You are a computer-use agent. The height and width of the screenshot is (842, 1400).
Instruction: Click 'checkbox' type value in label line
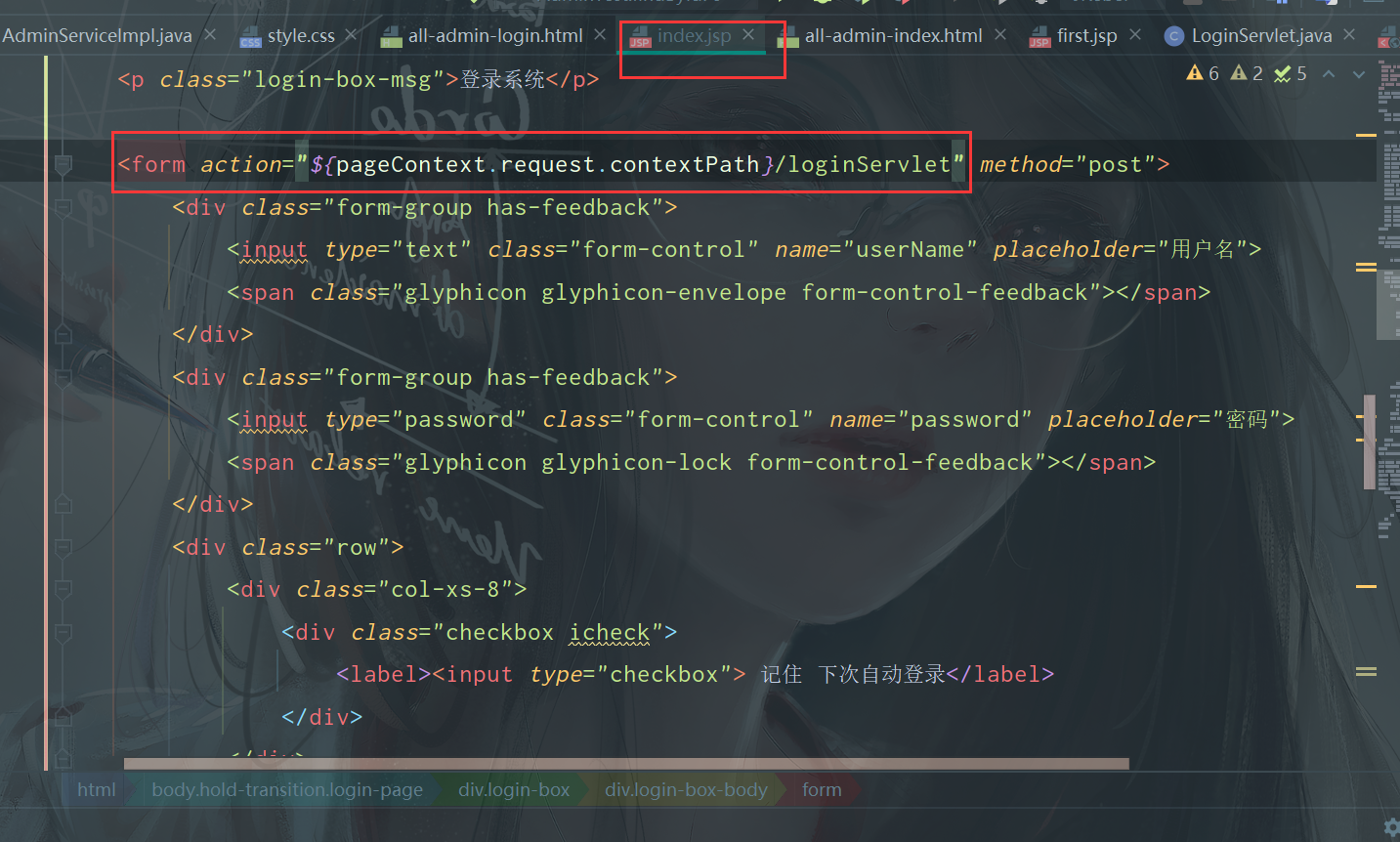click(x=664, y=675)
